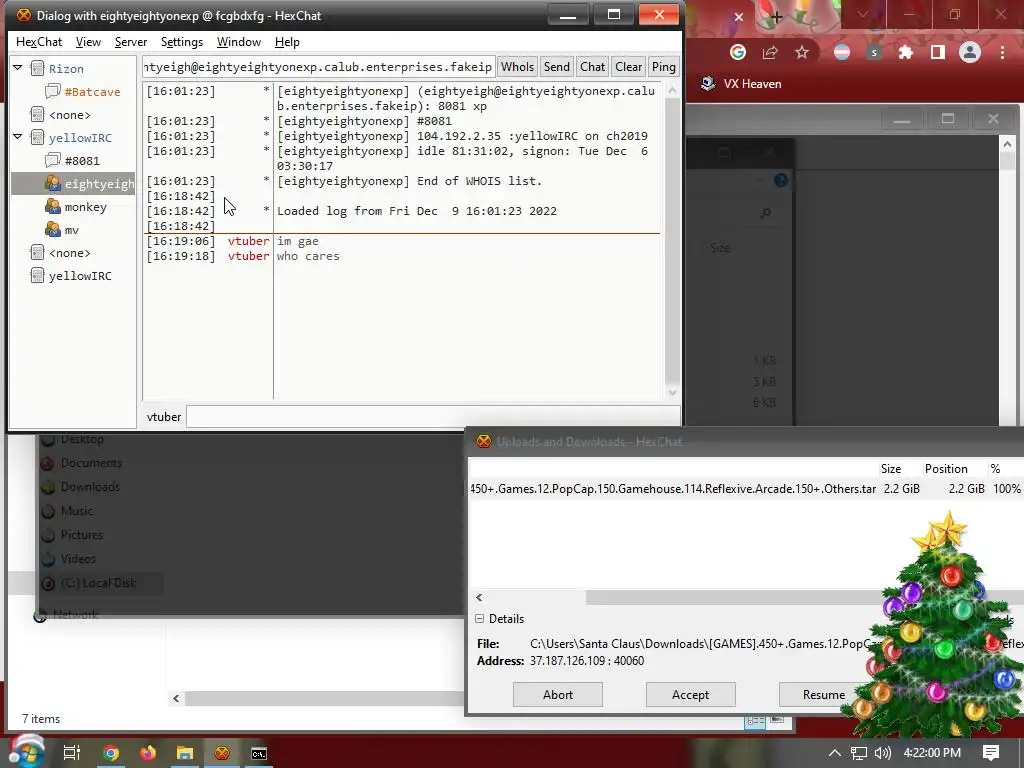Collapse the Rizon server tree

[x=18, y=68]
